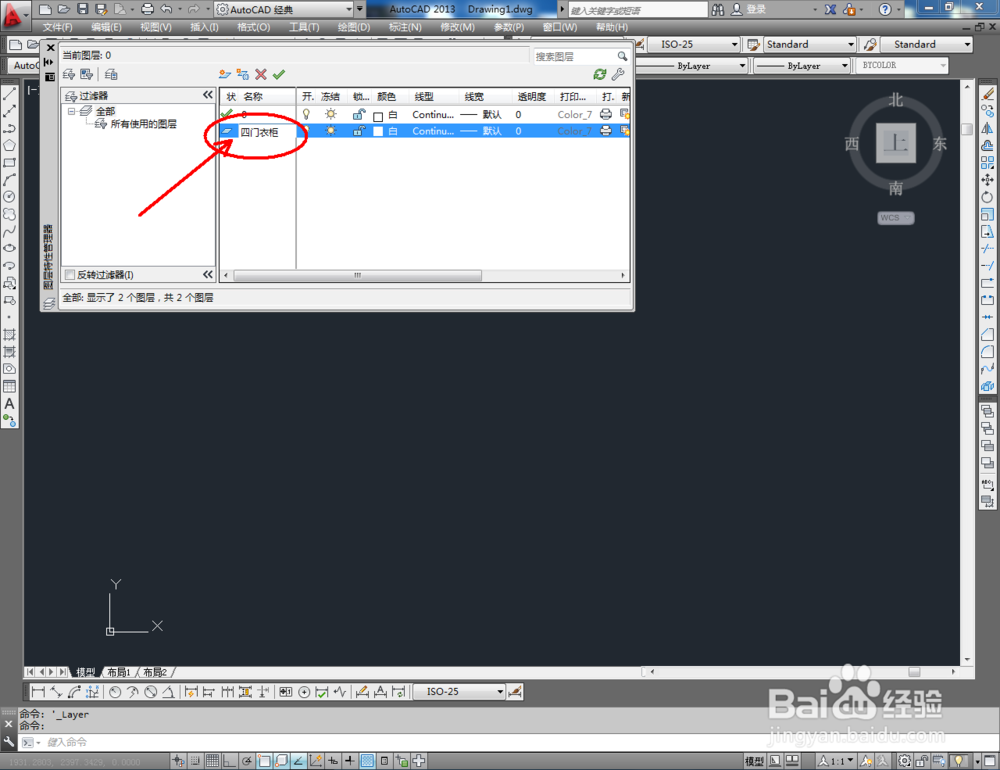Select the Hatch tool
1000x770 pixels.
point(10,334)
